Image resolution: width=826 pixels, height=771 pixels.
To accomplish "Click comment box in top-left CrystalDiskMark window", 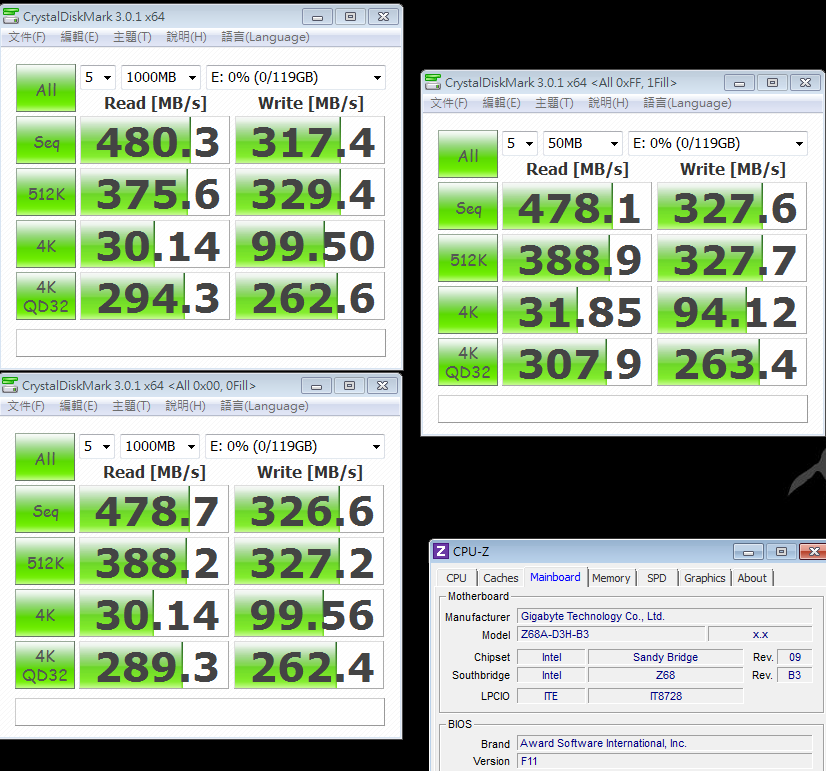I will click(201, 343).
